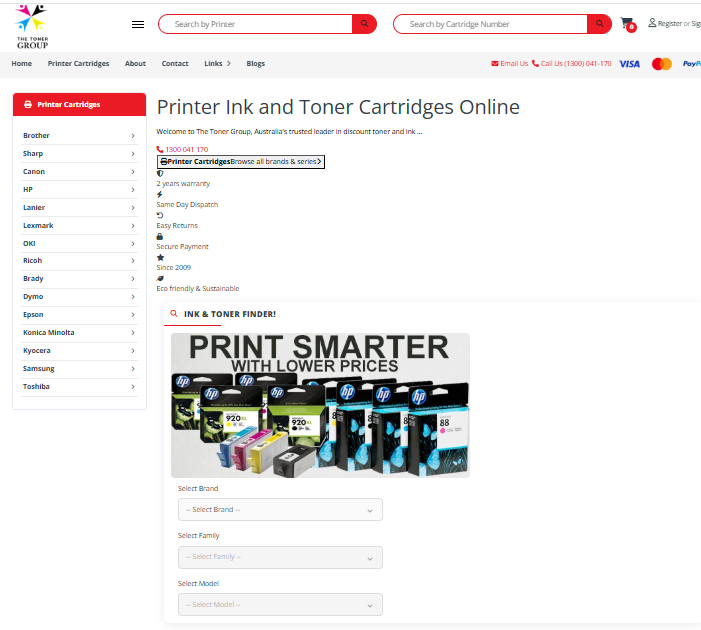Focus the Search by Printer field
This screenshot has width=701, height=630.
[256, 24]
